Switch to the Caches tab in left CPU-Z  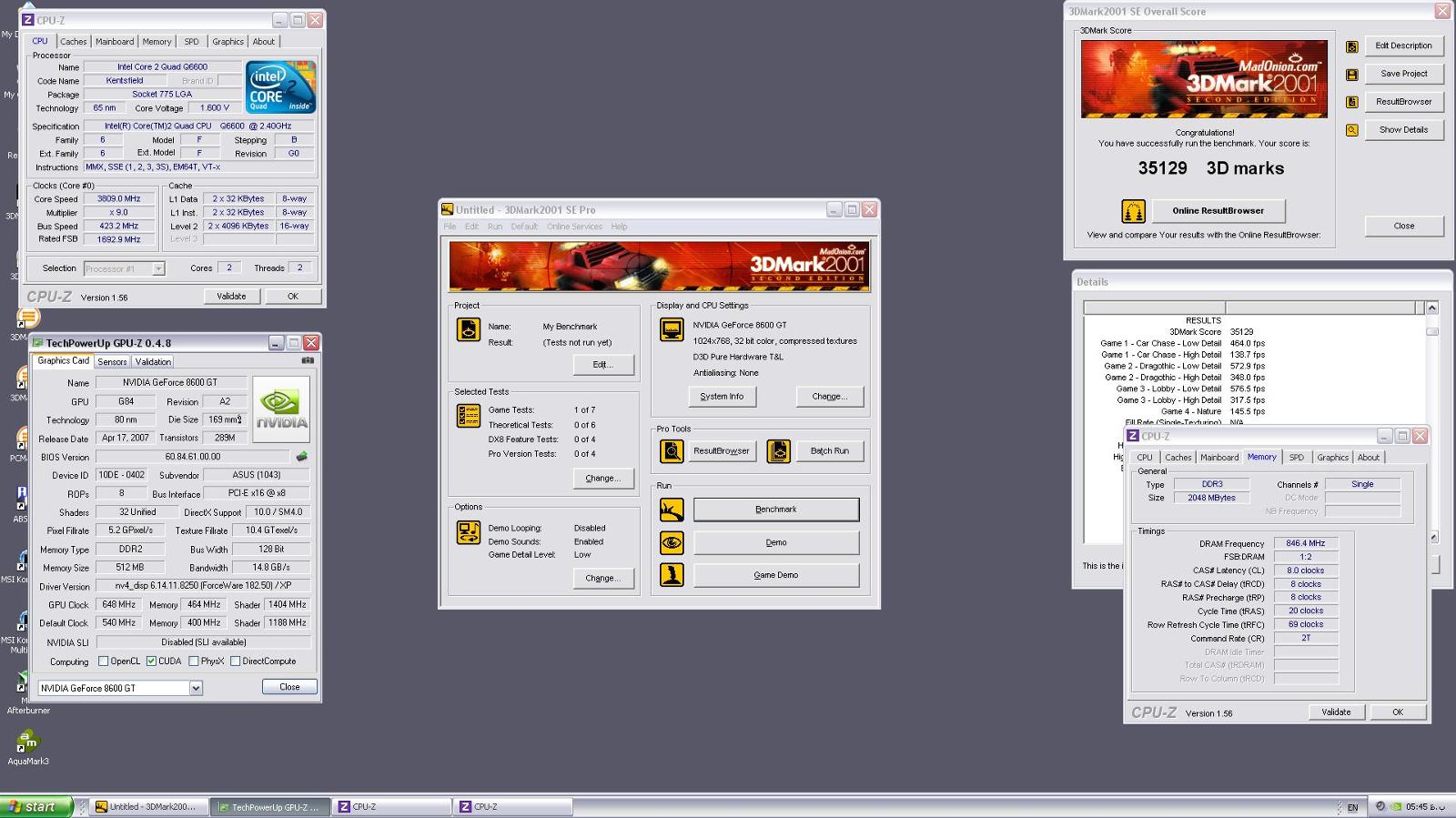point(73,42)
